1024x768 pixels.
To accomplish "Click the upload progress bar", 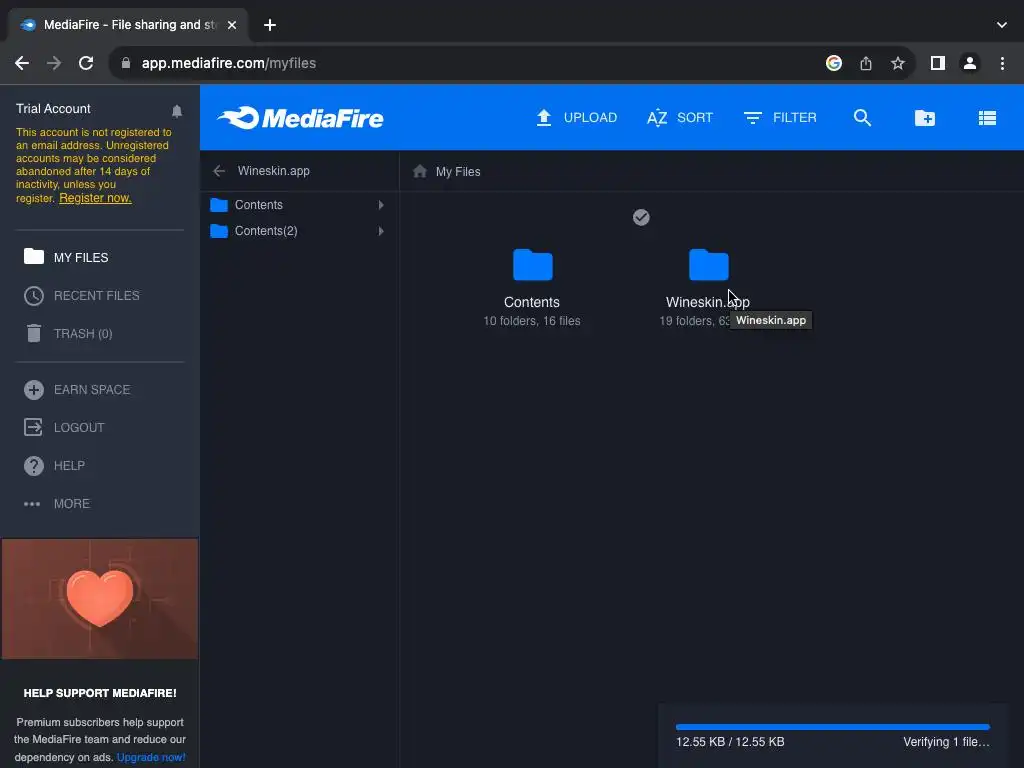I will pos(833,727).
